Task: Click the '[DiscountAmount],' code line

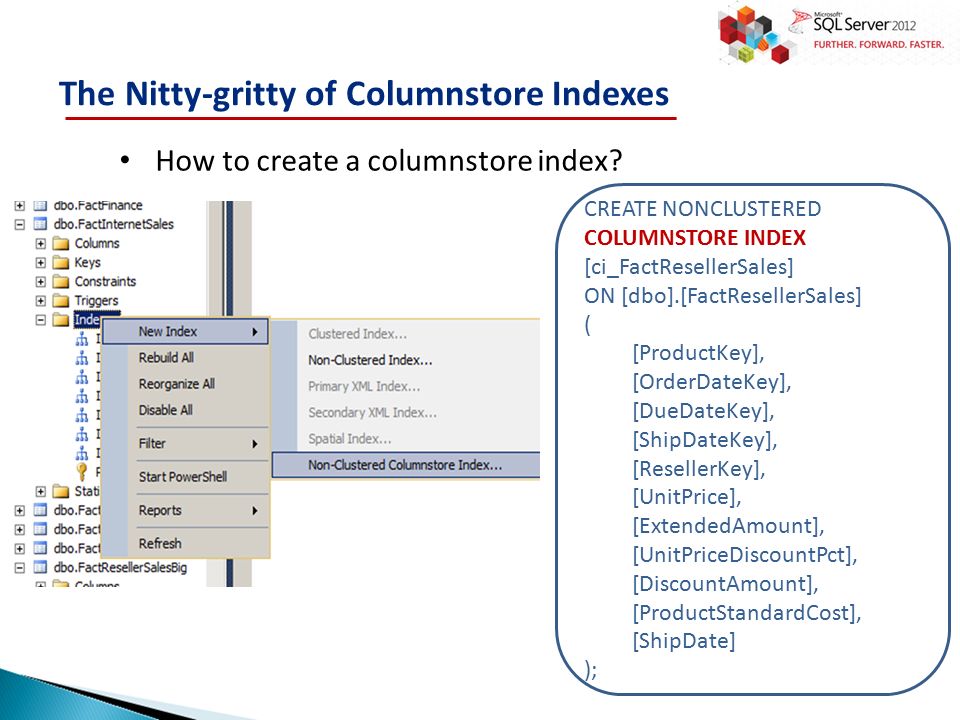Action: pos(726,583)
